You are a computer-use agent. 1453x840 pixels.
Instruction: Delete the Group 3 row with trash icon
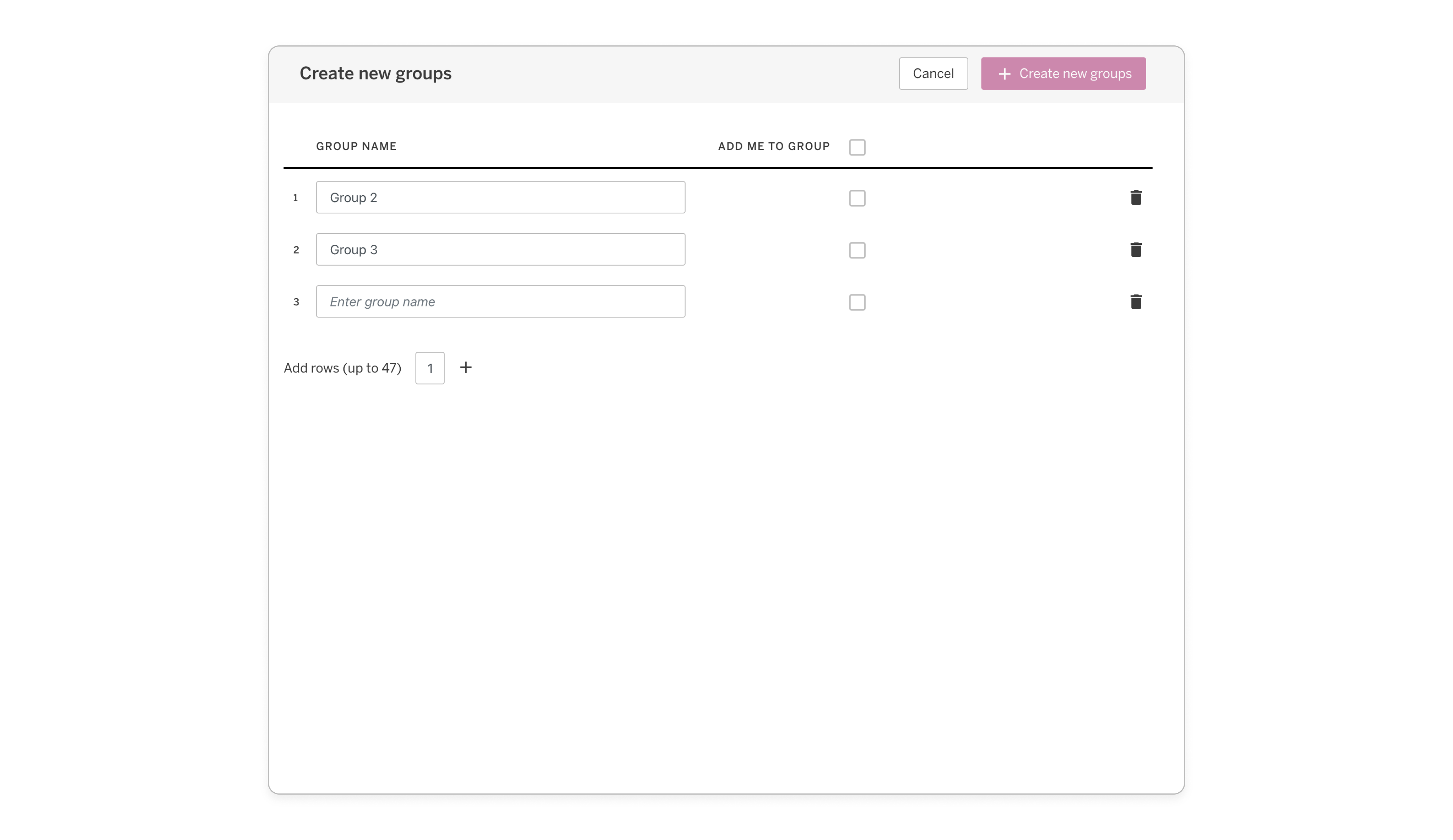tap(1136, 250)
